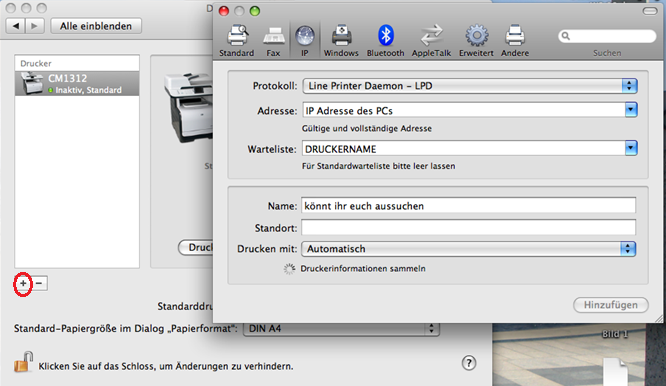Open the Windows printer icon
Screen dimensions: 666x386
(341, 41)
